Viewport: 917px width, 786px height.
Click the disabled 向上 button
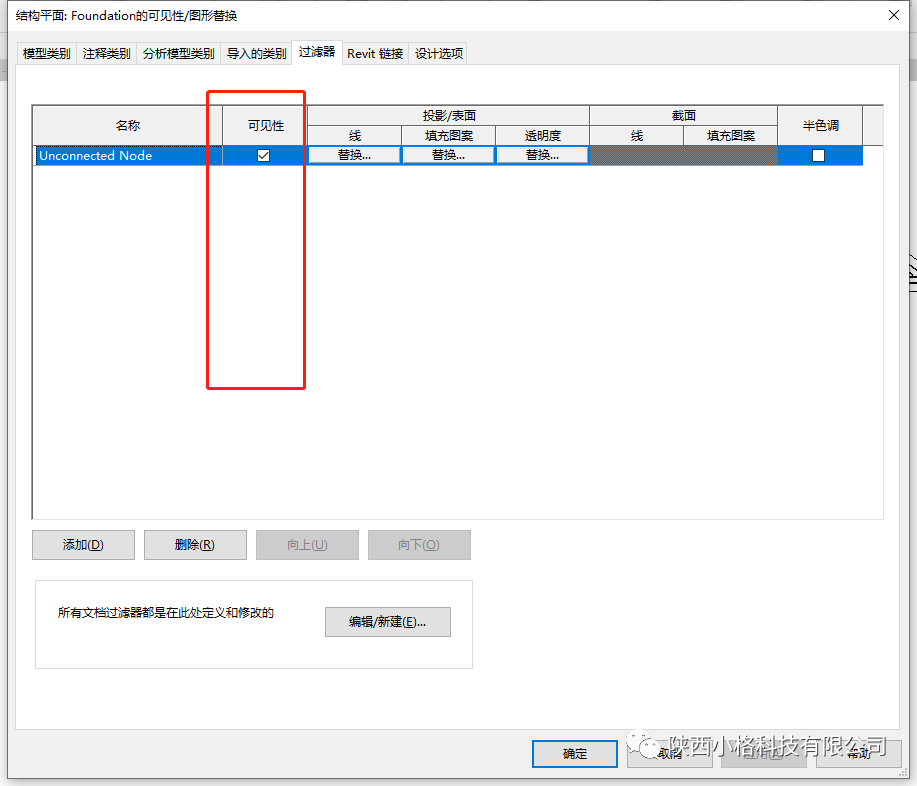point(307,545)
